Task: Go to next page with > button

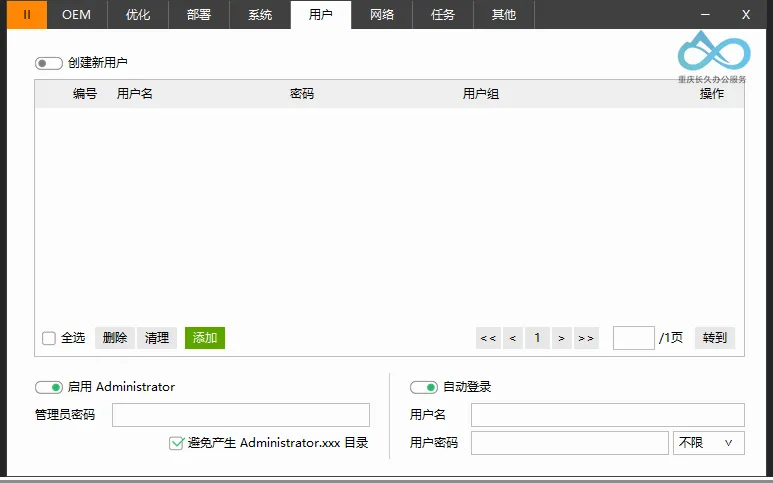Action: tap(562, 338)
